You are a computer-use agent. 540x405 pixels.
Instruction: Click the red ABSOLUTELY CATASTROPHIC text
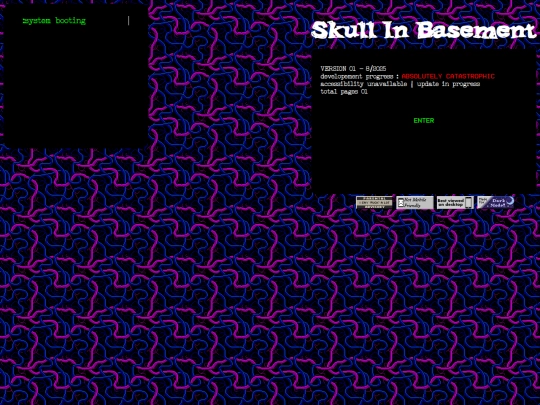coord(448,76)
